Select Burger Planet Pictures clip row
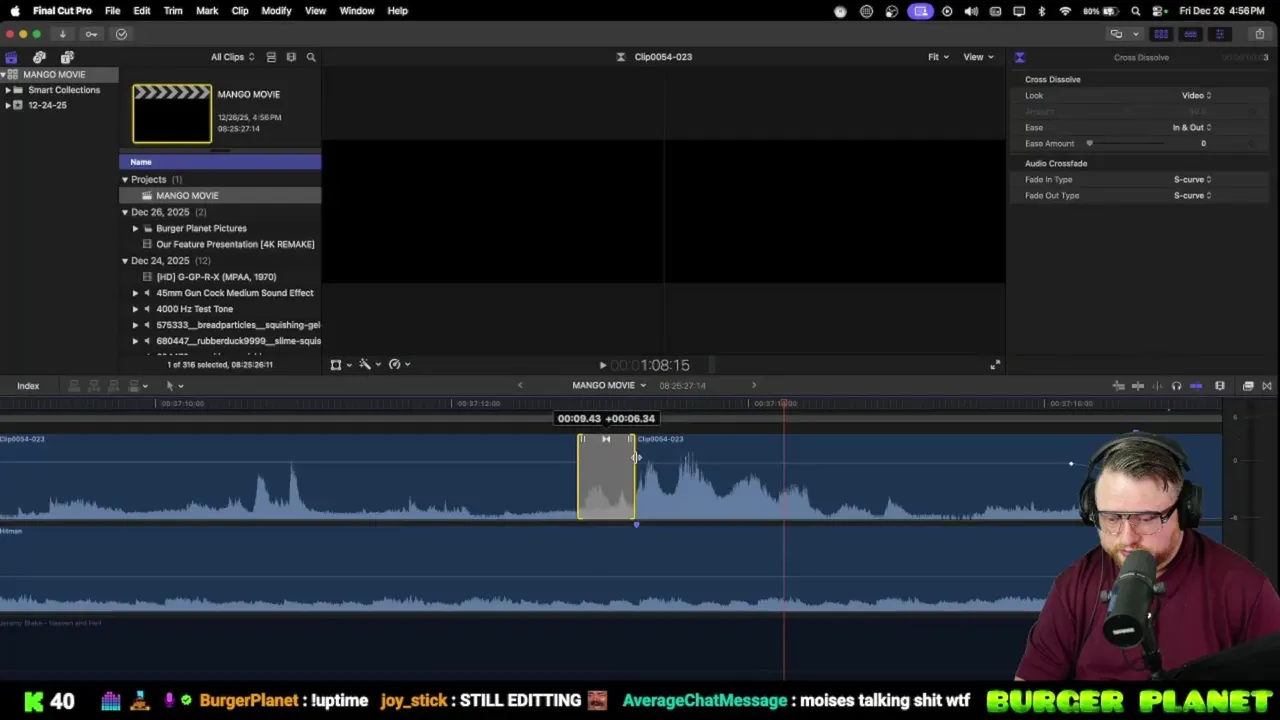This screenshot has height=720, width=1280. [x=220, y=228]
